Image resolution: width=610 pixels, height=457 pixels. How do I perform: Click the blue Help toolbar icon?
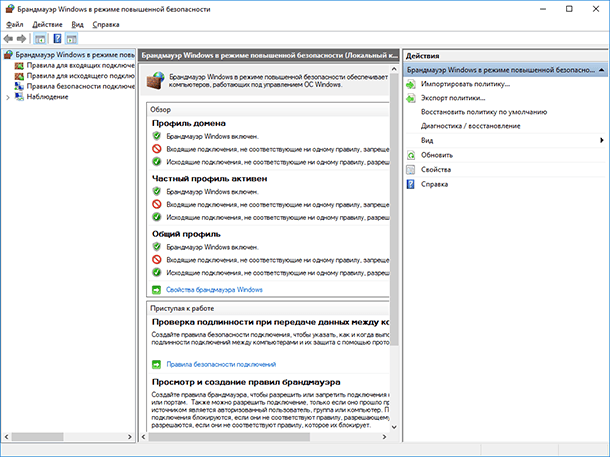(57, 39)
